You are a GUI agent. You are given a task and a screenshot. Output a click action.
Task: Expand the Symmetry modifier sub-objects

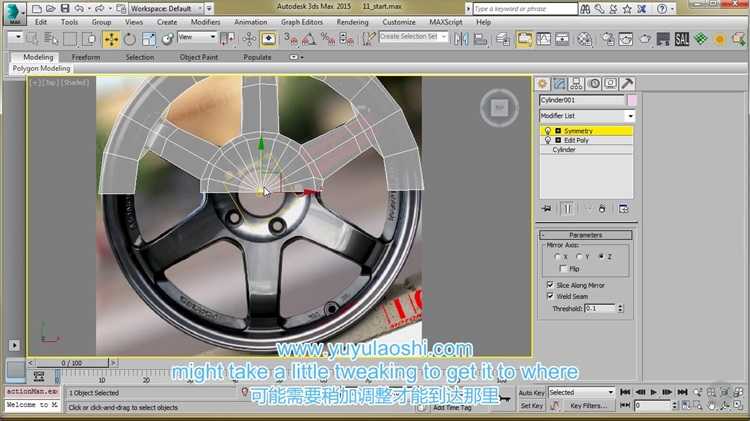click(558, 131)
